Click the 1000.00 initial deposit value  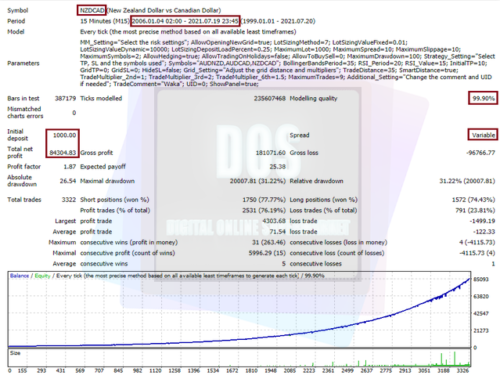[64, 135]
